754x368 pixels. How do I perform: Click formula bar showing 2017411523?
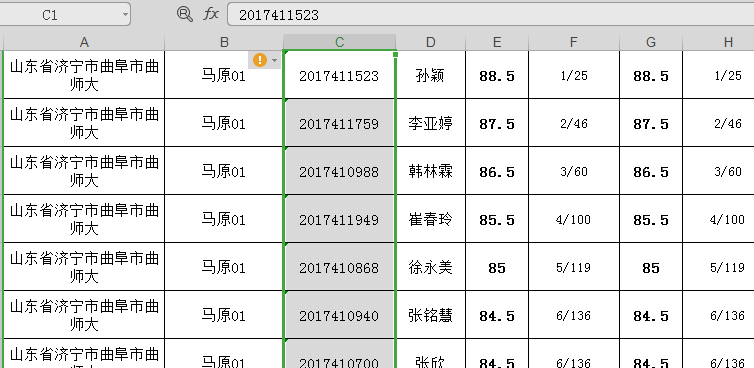point(490,14)
